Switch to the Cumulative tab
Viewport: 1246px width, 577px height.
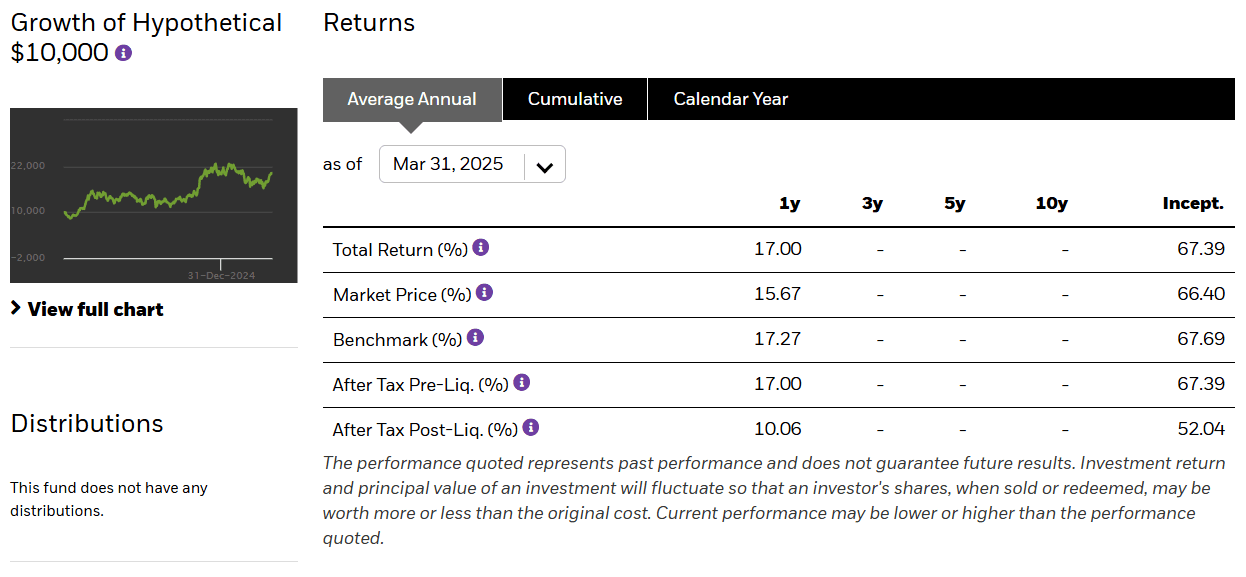(575, 99)
